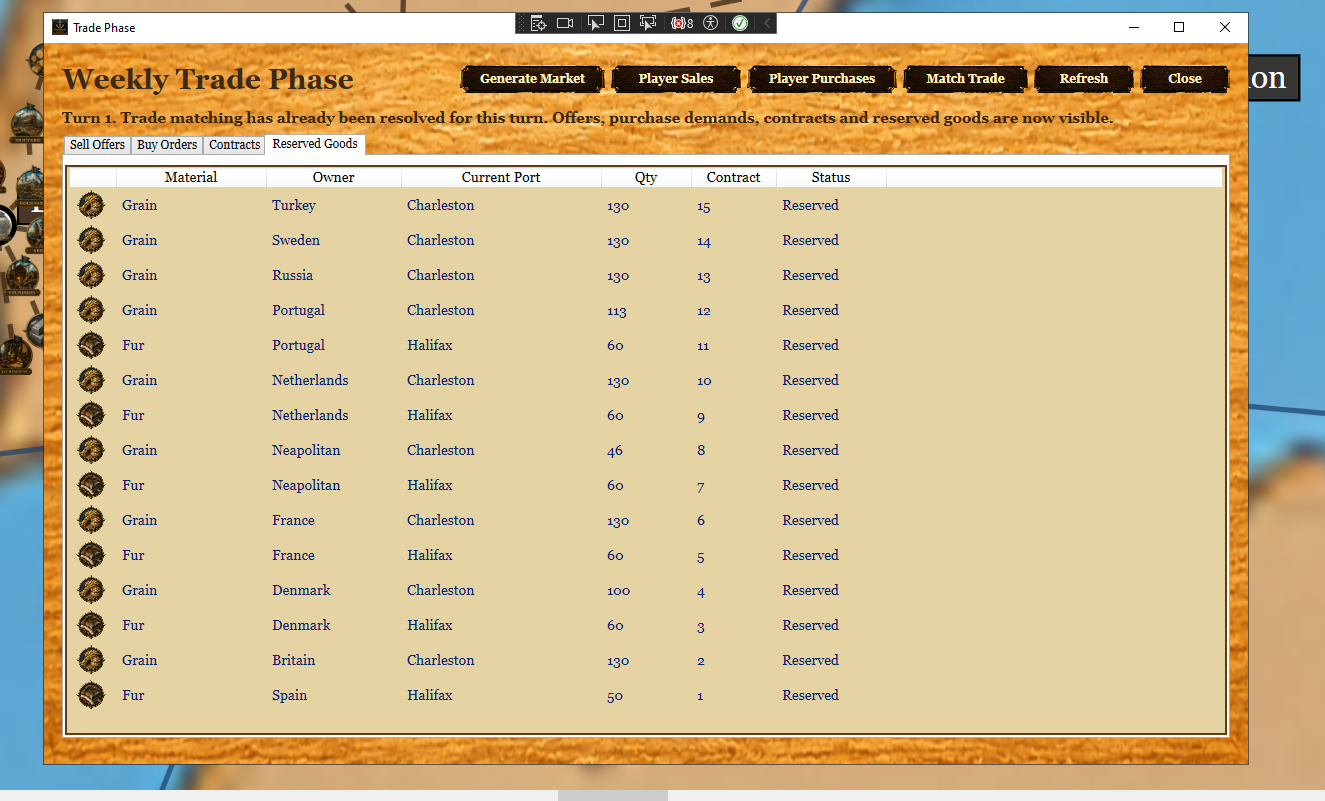
Task: Click the Fur icon in France's Halifax row
Action: coord(91,555)
